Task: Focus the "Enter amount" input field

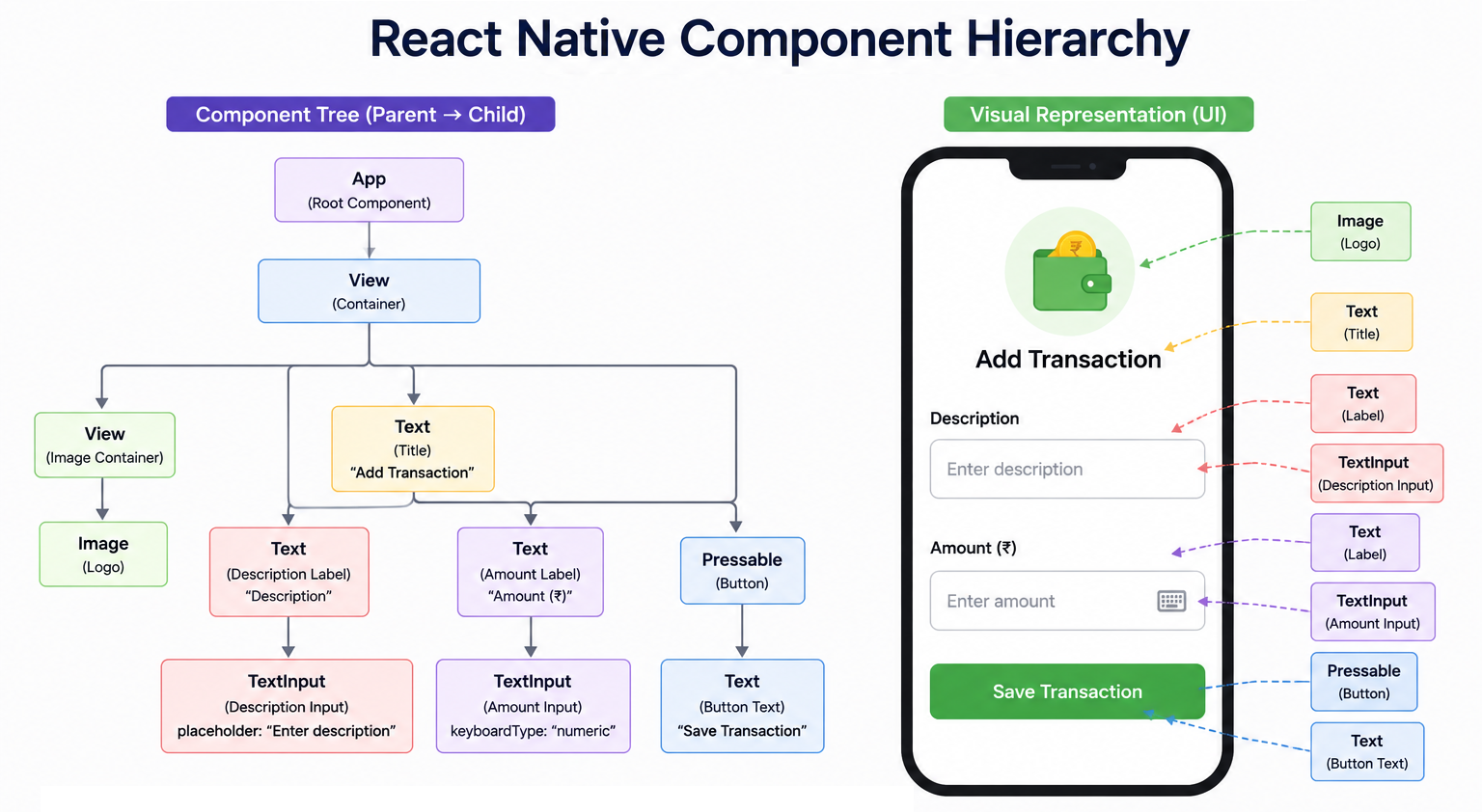Action: (1067, 601)
